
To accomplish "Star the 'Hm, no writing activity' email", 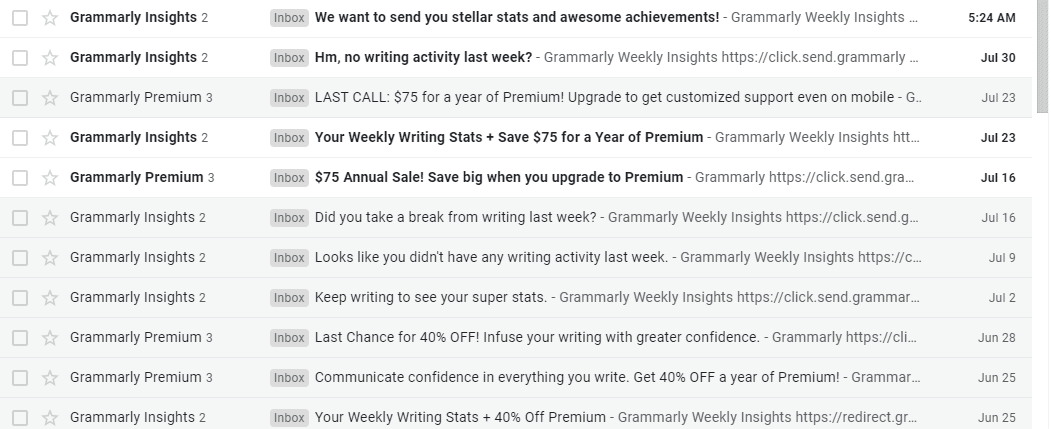I will (x=50, y=58).
